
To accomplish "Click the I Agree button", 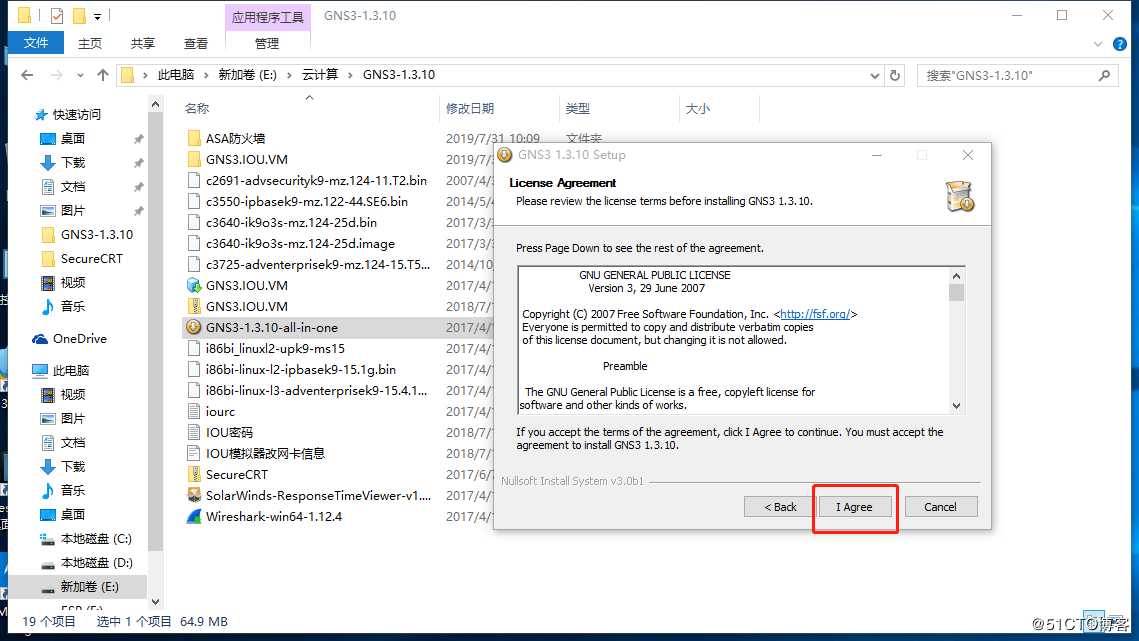I will click(854, 507).
